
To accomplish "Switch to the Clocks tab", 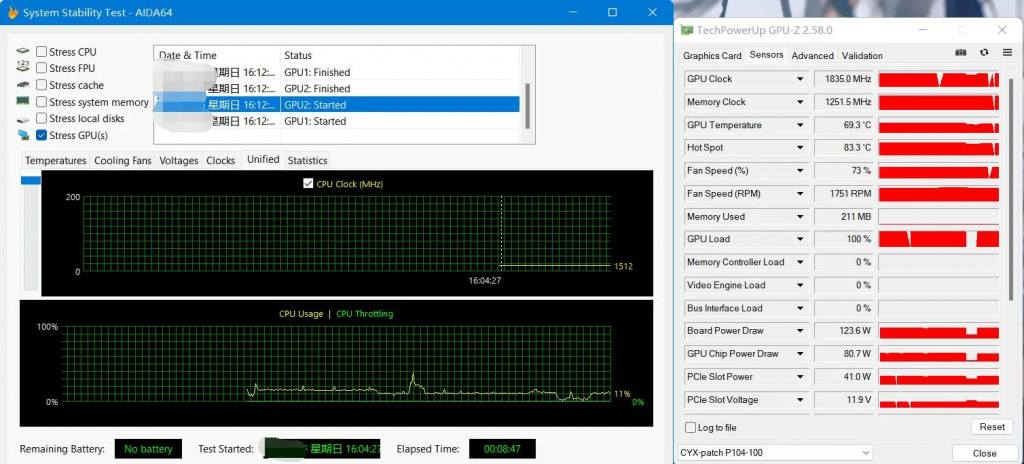I will [x=221, y=160].
